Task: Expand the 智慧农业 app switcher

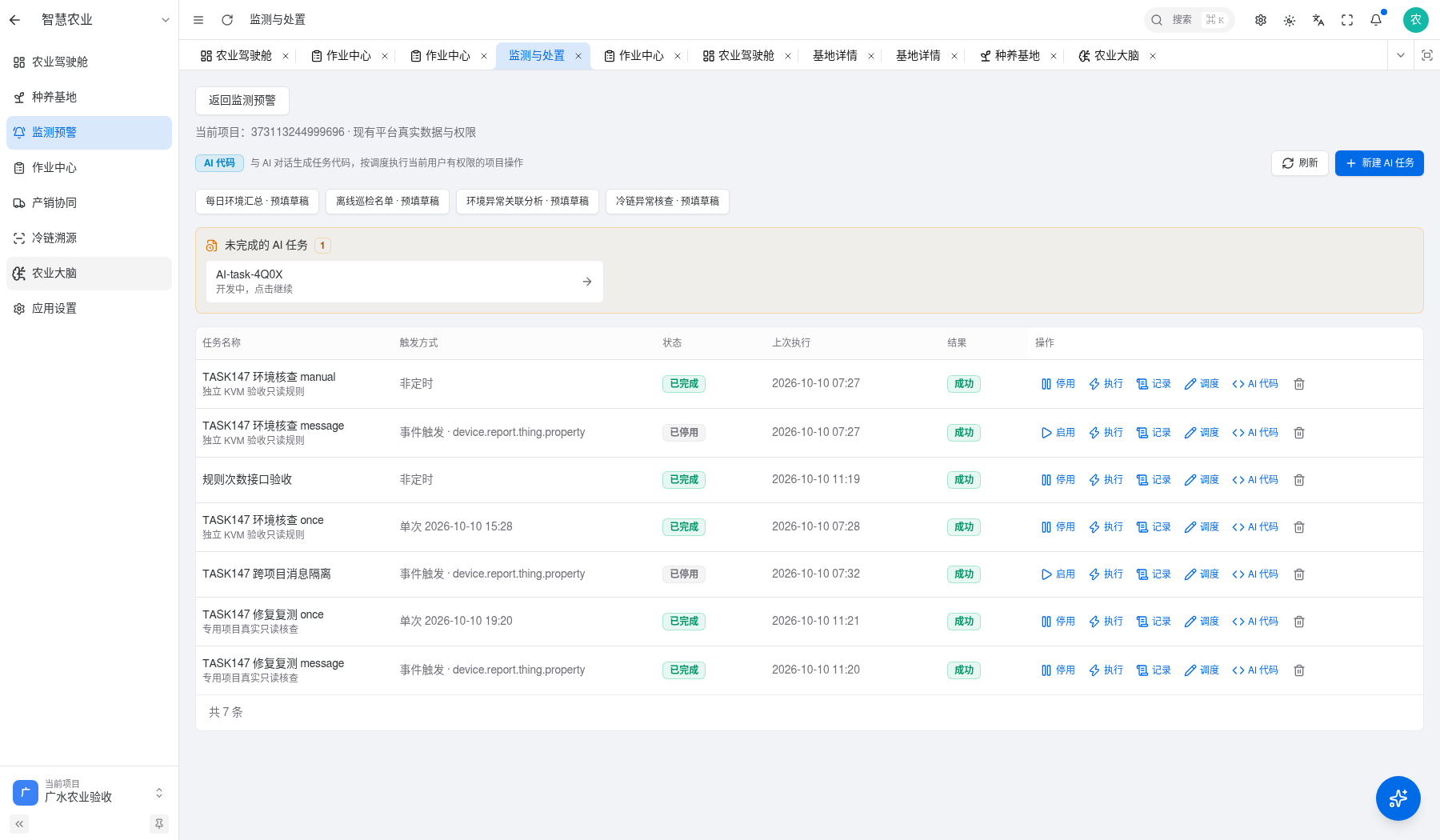Action: click(166, 20)
